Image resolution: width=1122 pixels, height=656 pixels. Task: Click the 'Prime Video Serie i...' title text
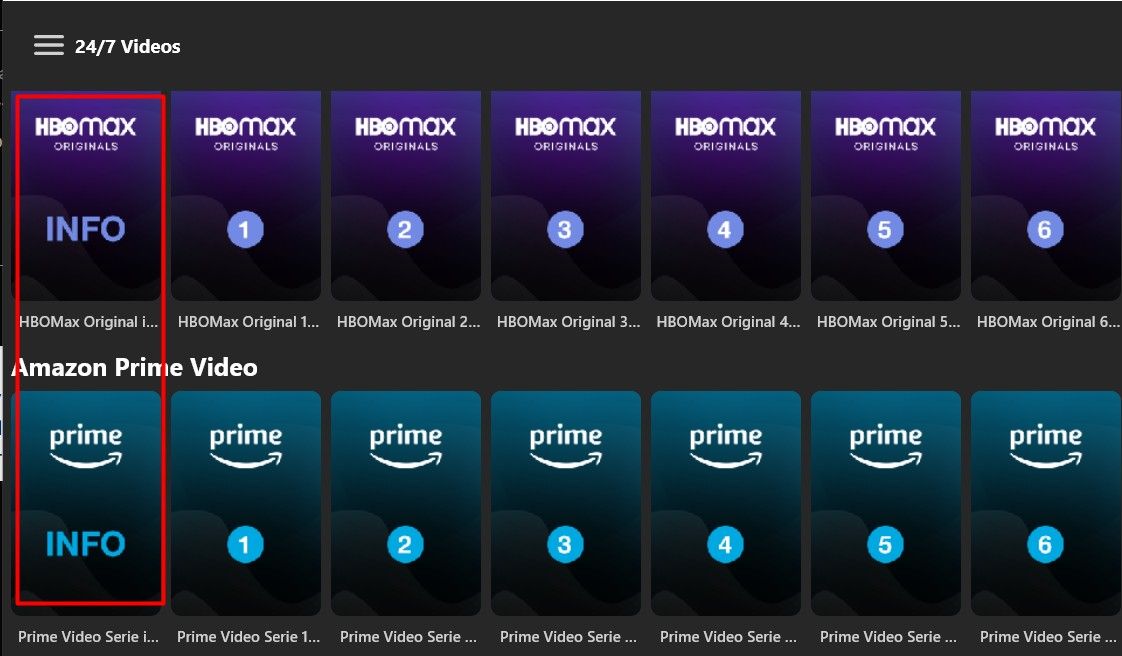[x=88, y=637]
